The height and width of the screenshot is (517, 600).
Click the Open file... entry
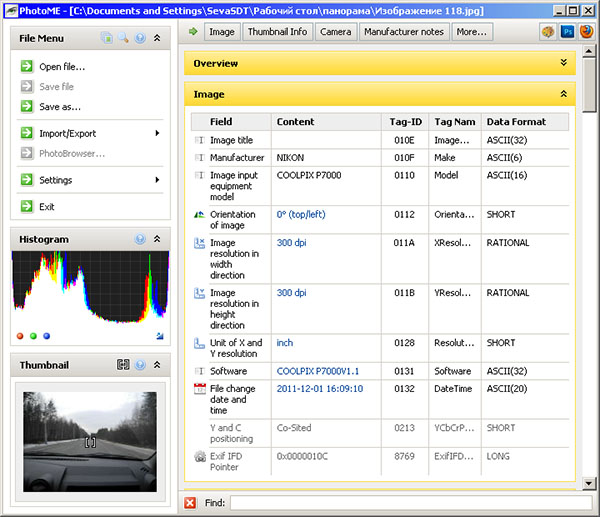point(62,67)
